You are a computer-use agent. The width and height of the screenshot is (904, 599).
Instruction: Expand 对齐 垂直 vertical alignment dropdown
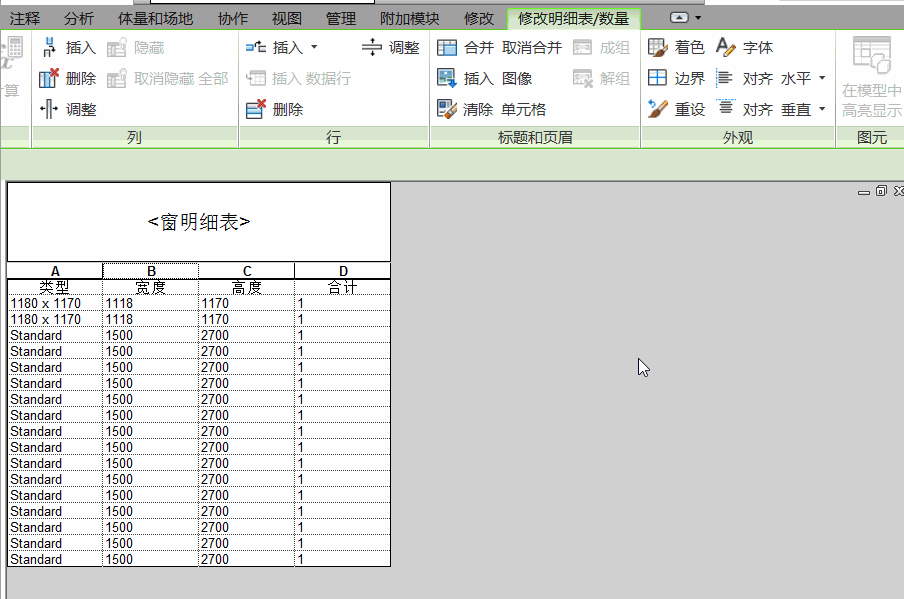822,109
